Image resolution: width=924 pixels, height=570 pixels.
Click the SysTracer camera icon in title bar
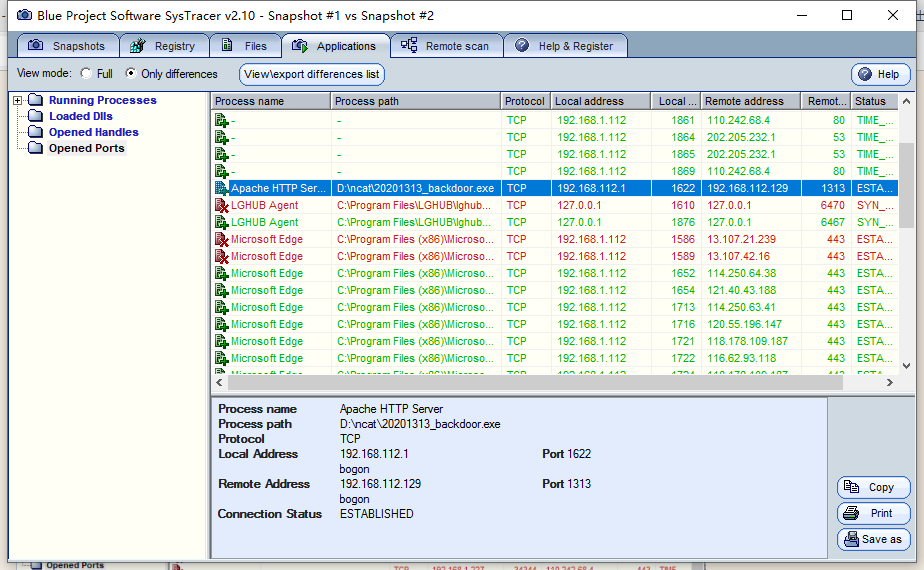(24, 15)
